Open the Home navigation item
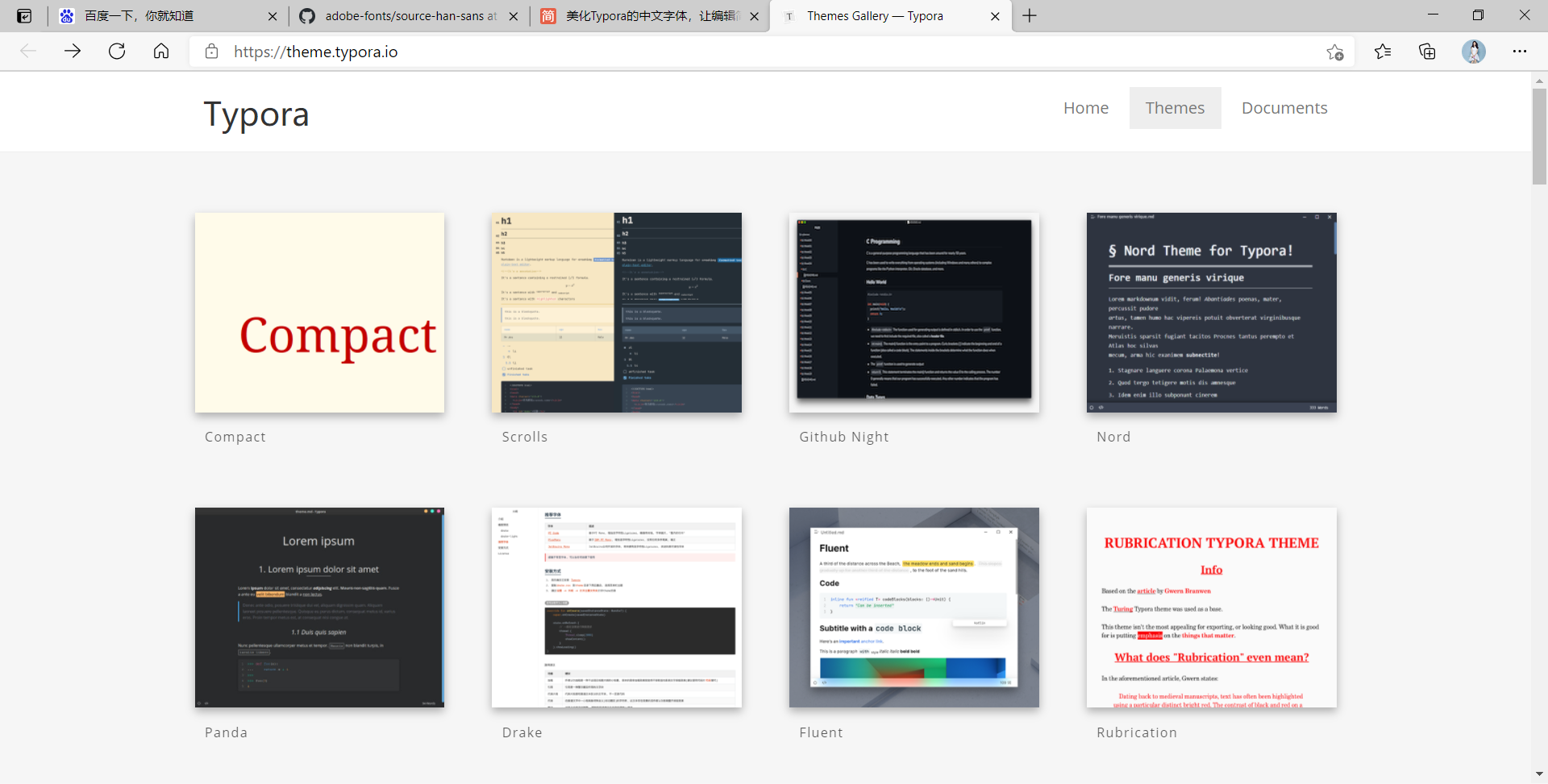The image size is (1548, 784). pos(1086,108)
